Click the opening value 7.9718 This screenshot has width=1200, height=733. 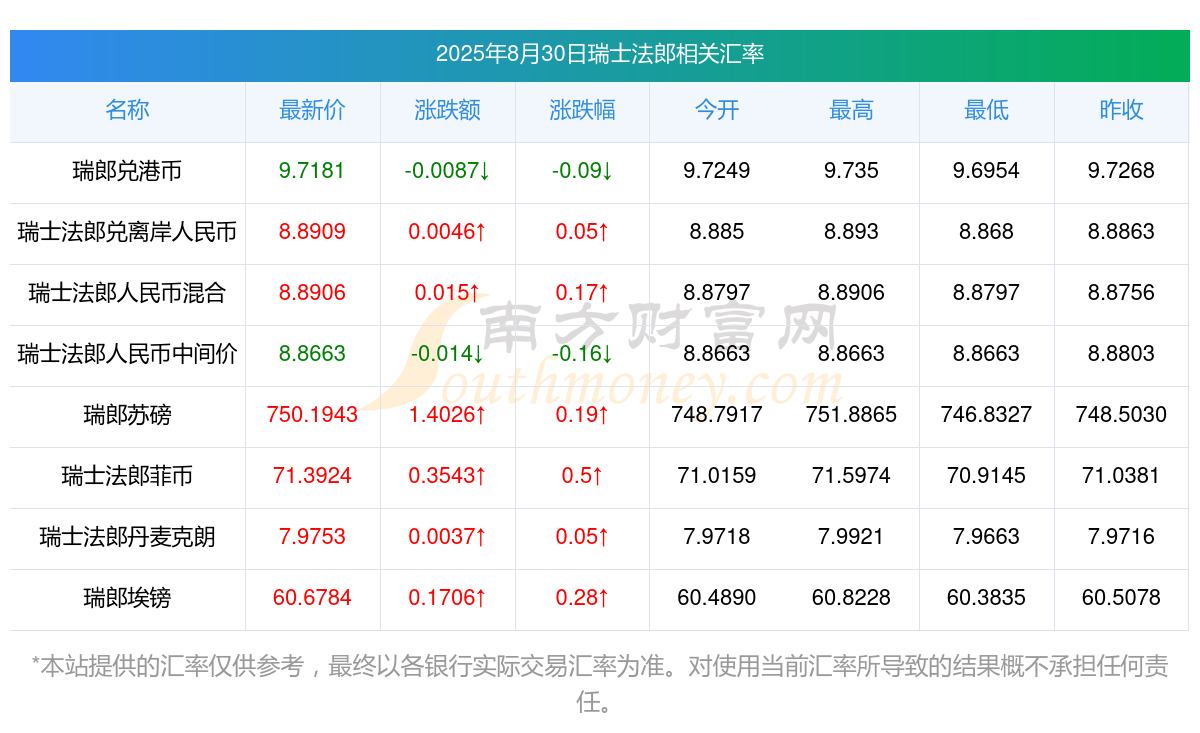click(717, 537)
